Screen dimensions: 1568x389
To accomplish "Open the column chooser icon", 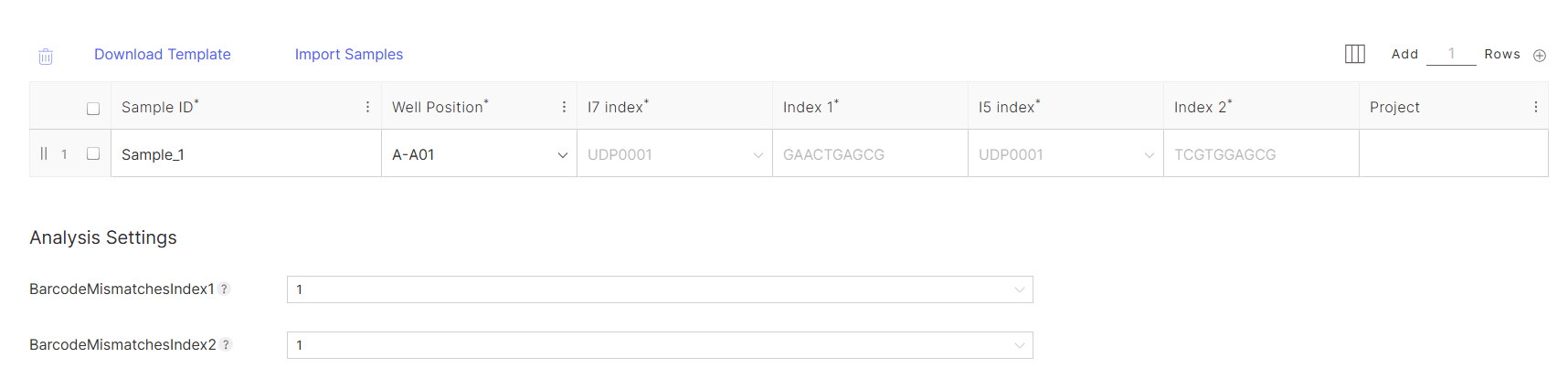I will tap(1354, 54).
